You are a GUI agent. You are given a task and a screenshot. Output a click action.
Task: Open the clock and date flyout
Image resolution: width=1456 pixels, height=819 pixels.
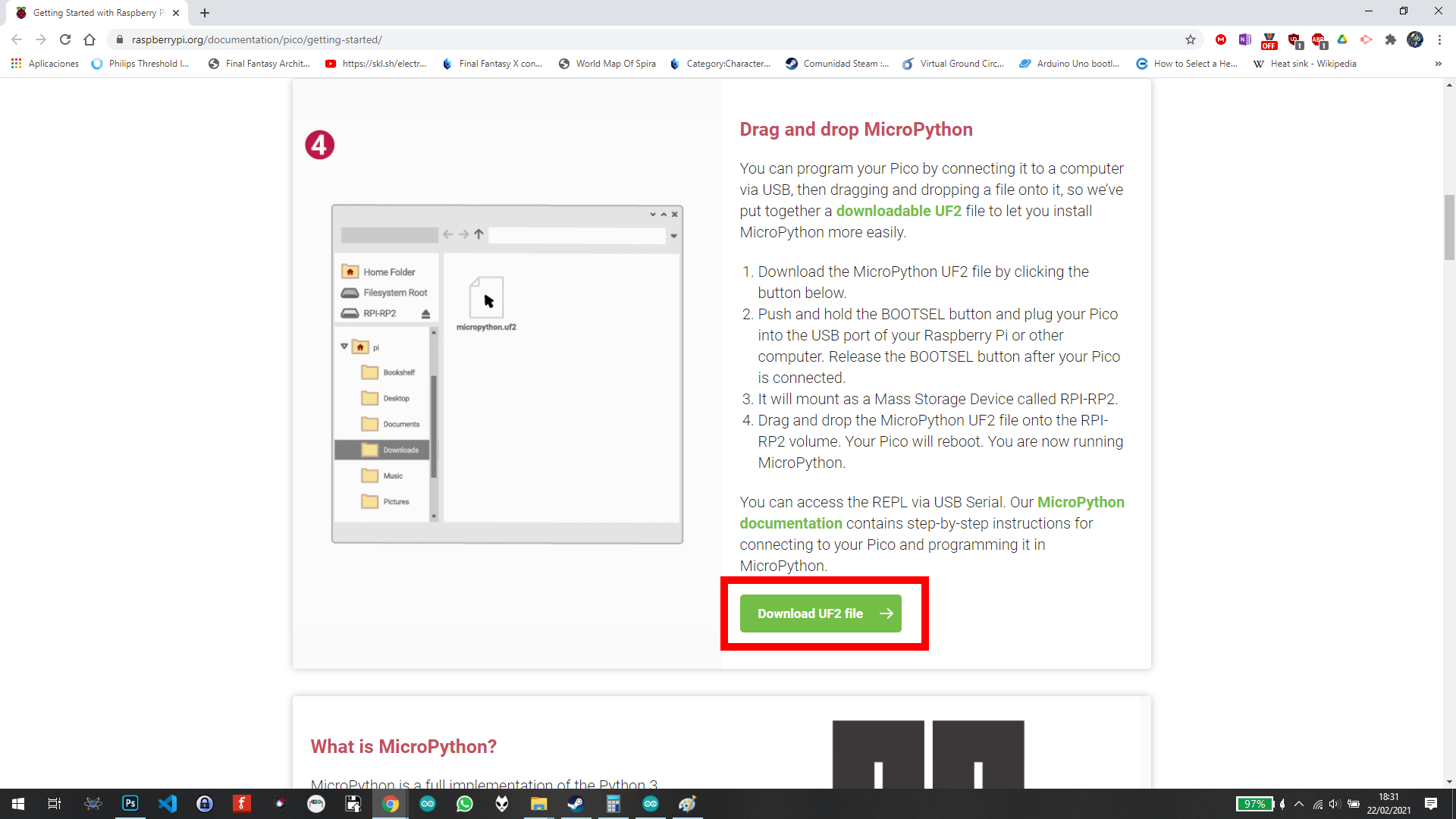[x=1389, y=804]
